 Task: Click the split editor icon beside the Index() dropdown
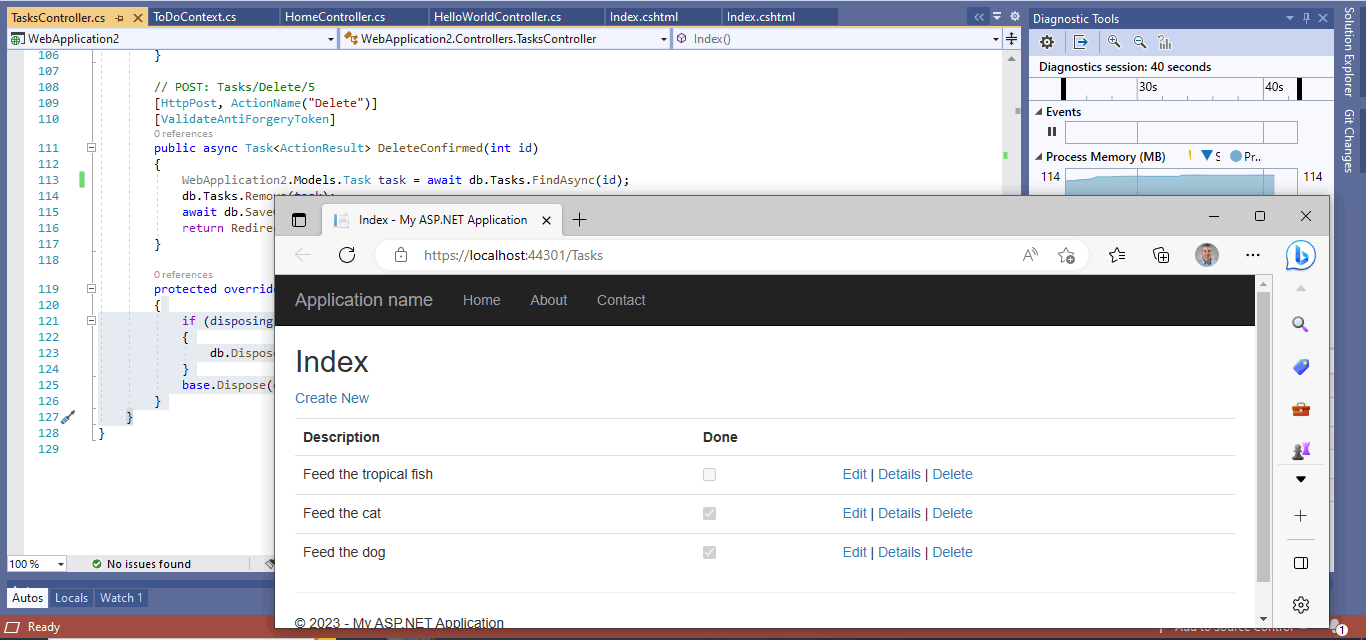pos(1011,39)
